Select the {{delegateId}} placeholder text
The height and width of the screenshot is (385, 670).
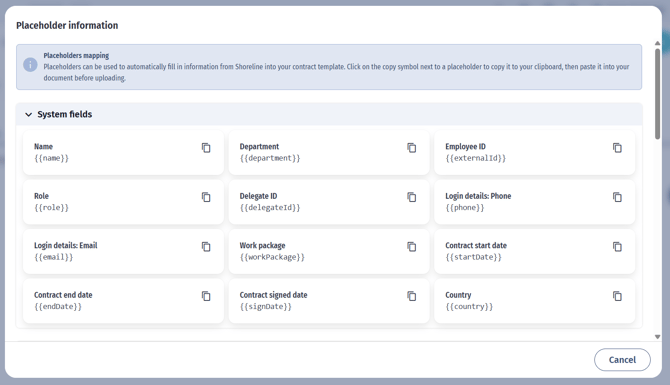270,208
